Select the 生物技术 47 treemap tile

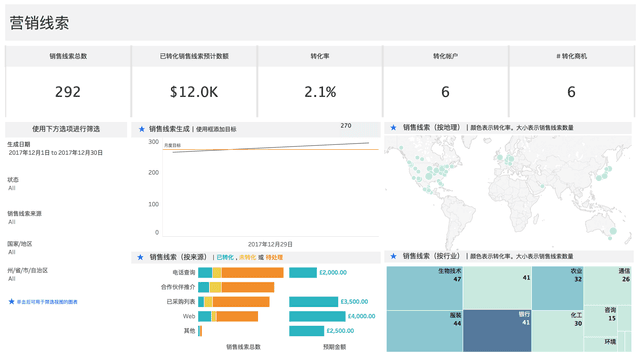tap(424, 288)
